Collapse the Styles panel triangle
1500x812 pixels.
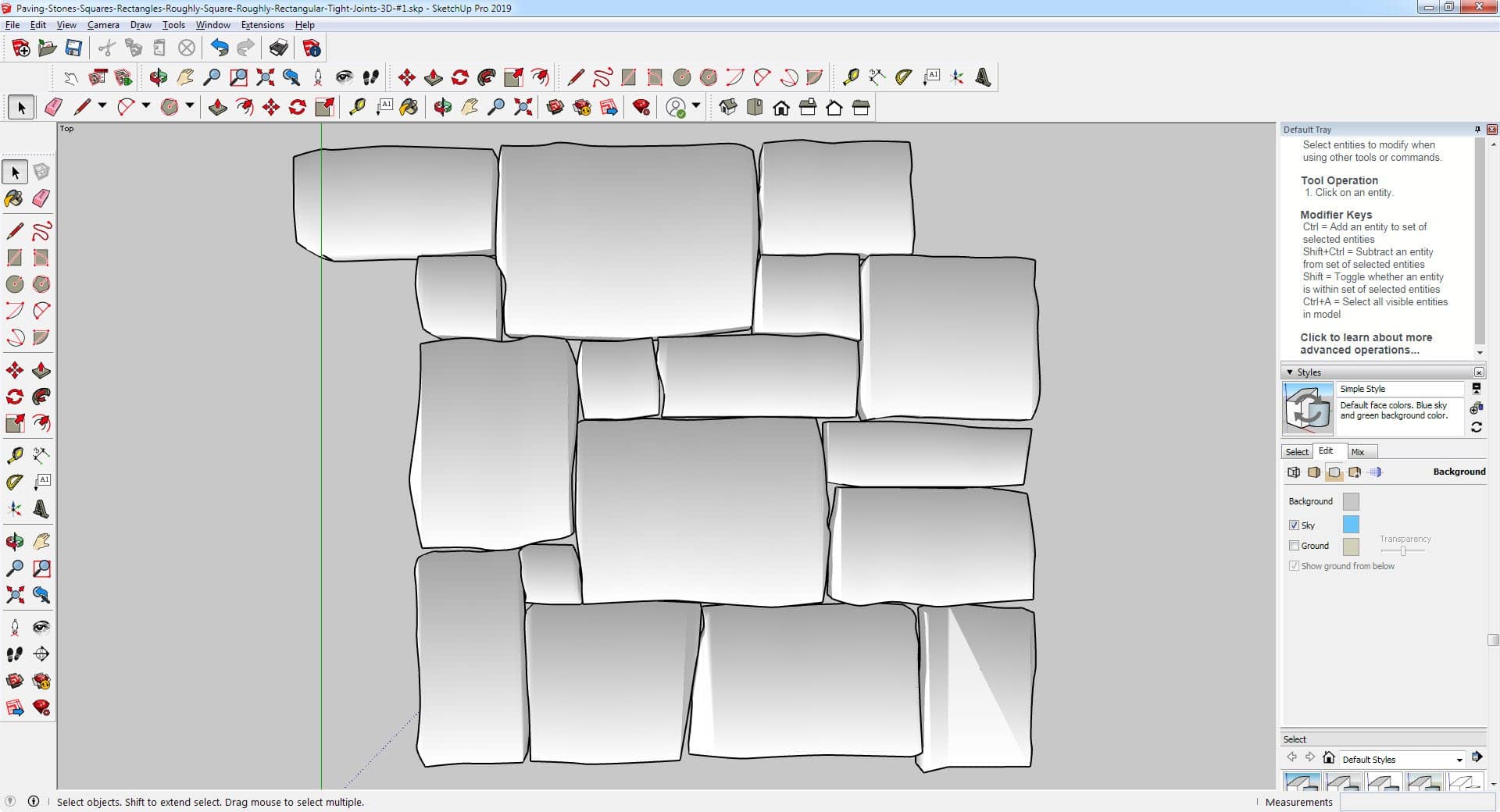coord(1290,372)
